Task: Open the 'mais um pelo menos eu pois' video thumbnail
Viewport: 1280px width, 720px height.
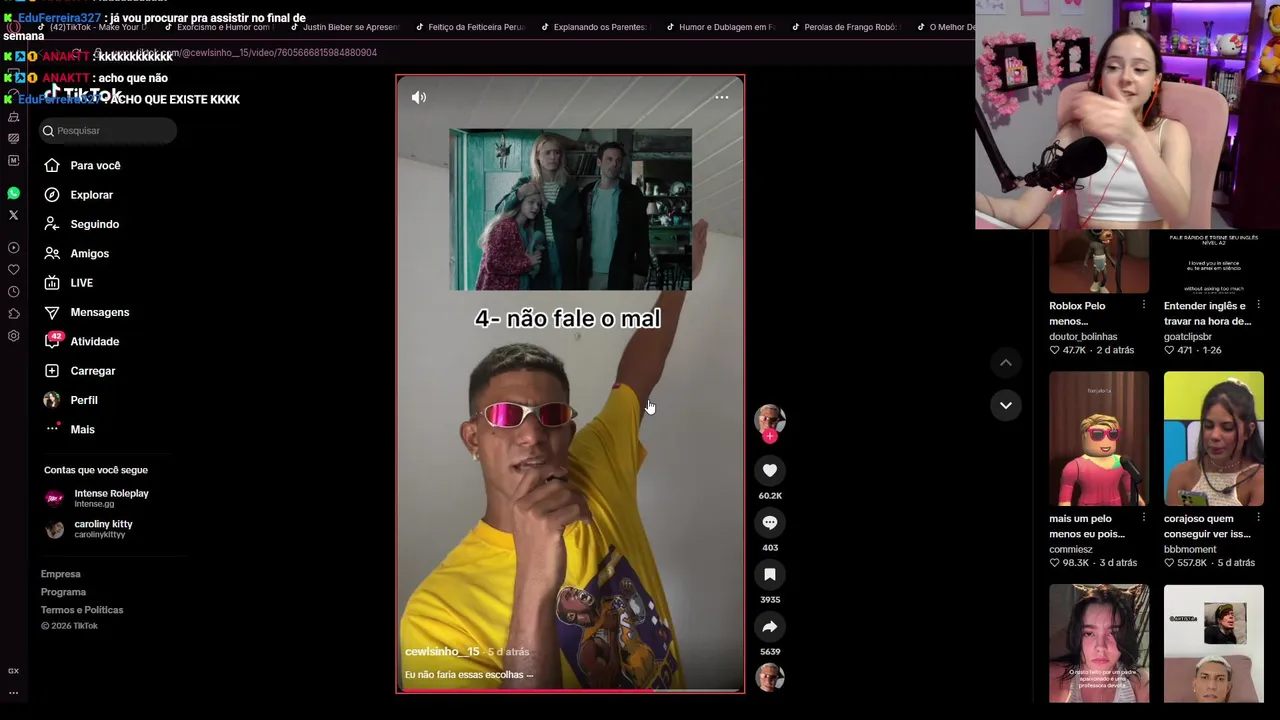Action: pyautogui.click(x=1099, y=439)
